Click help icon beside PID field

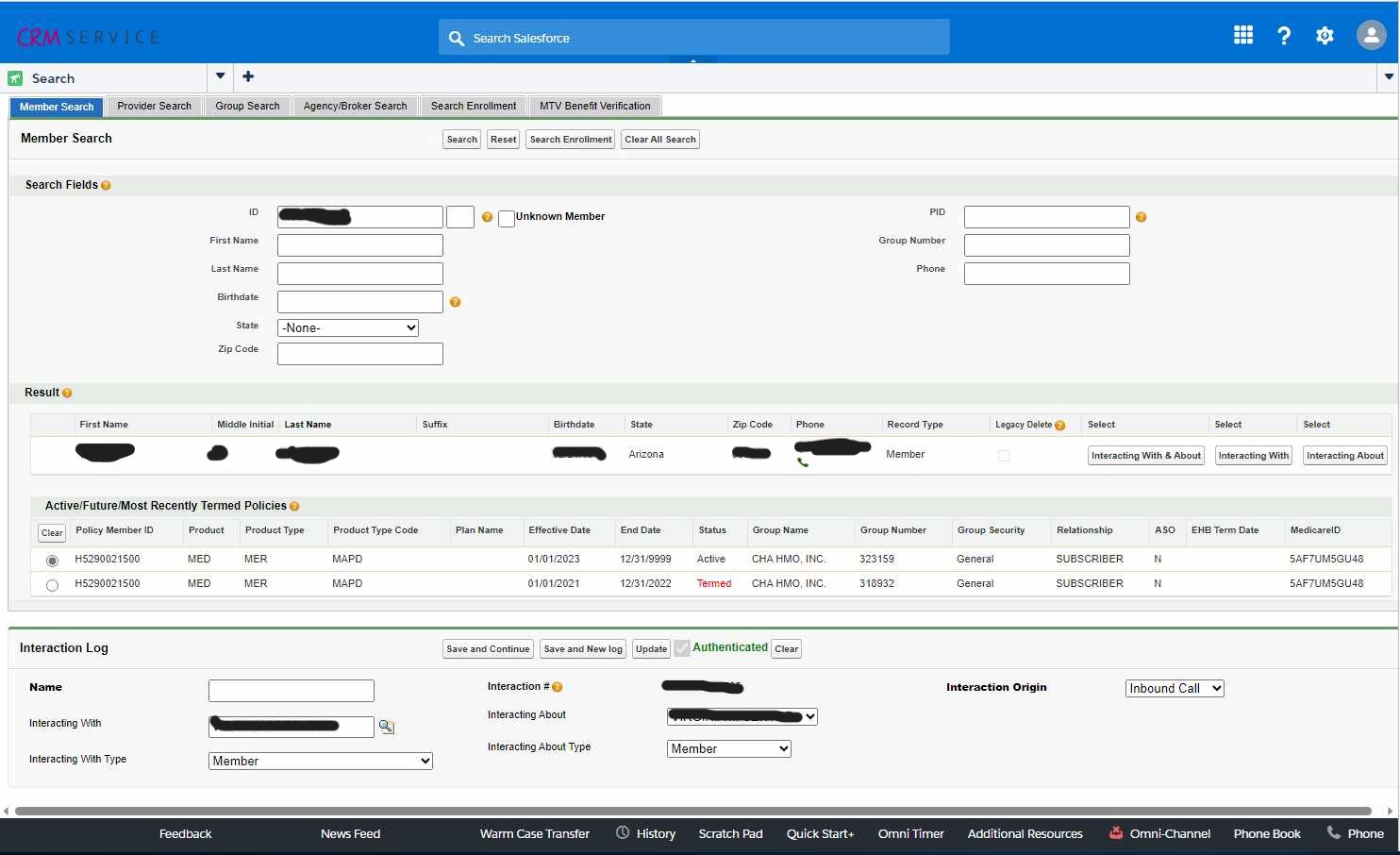(x=1141, y=217)
